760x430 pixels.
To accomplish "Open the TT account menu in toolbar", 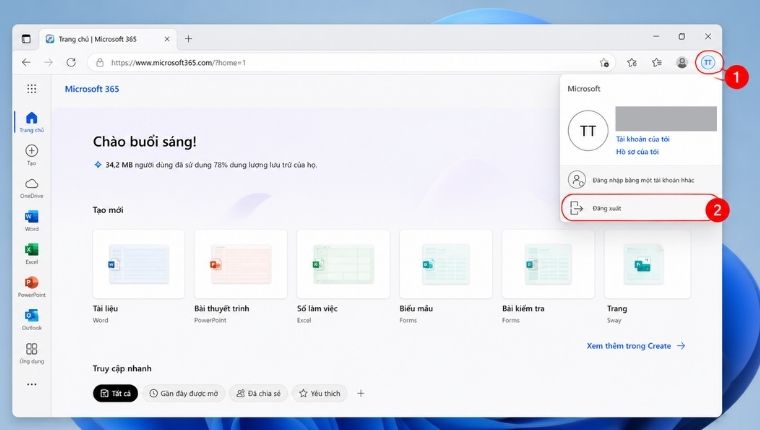I will point(708,63).
